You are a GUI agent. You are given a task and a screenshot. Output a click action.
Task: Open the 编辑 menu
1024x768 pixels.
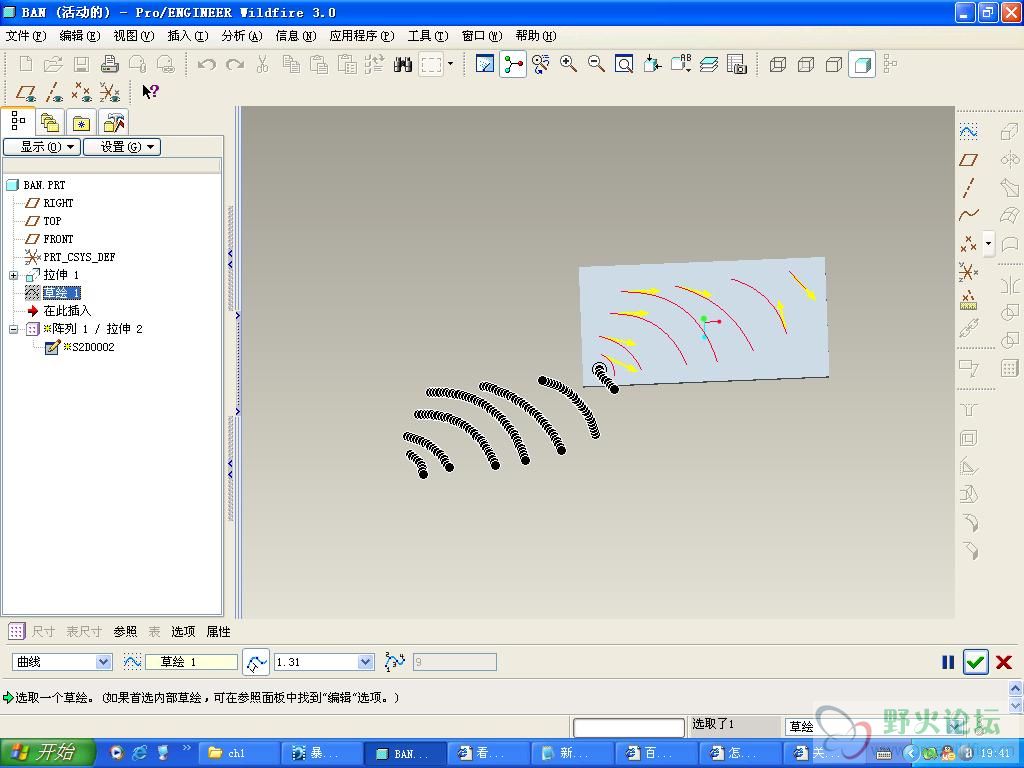click(80, 36)
